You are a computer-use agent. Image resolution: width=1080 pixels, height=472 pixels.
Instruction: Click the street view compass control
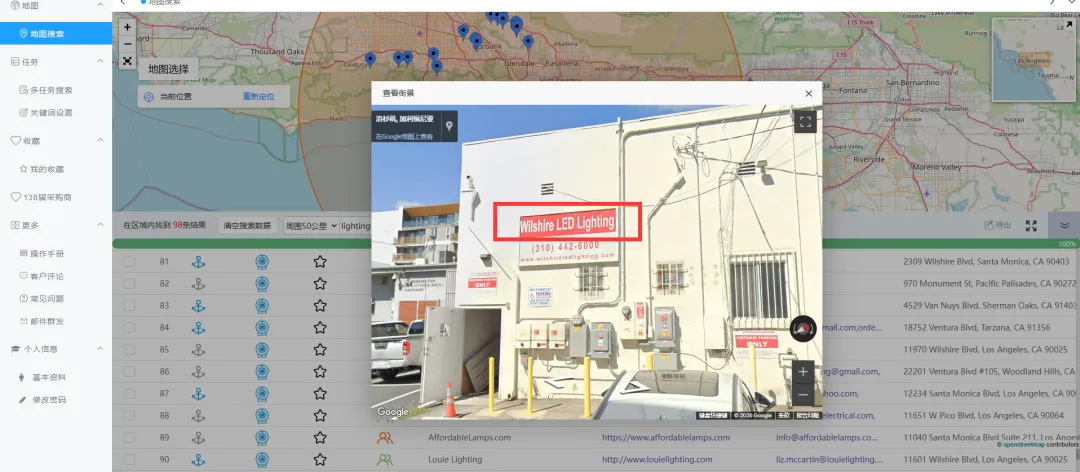click(x=802, y=329)
